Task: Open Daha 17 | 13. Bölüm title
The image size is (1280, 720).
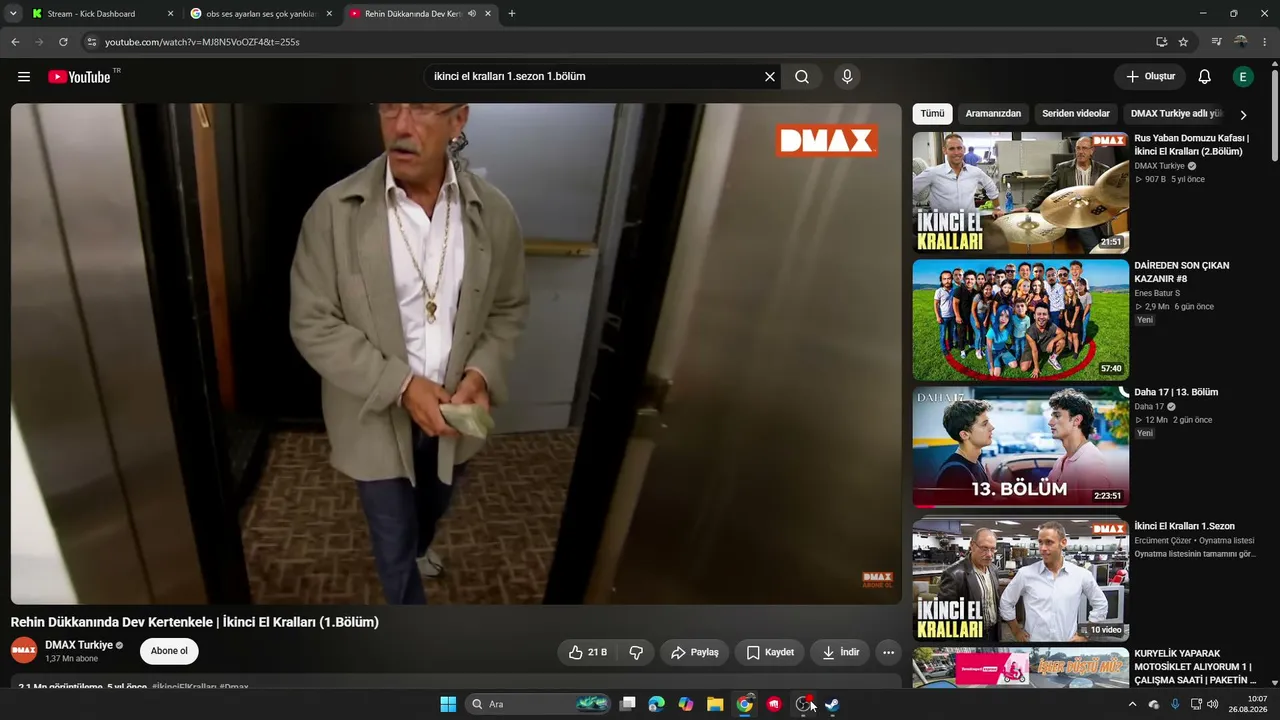Action: coord(1176,393)
